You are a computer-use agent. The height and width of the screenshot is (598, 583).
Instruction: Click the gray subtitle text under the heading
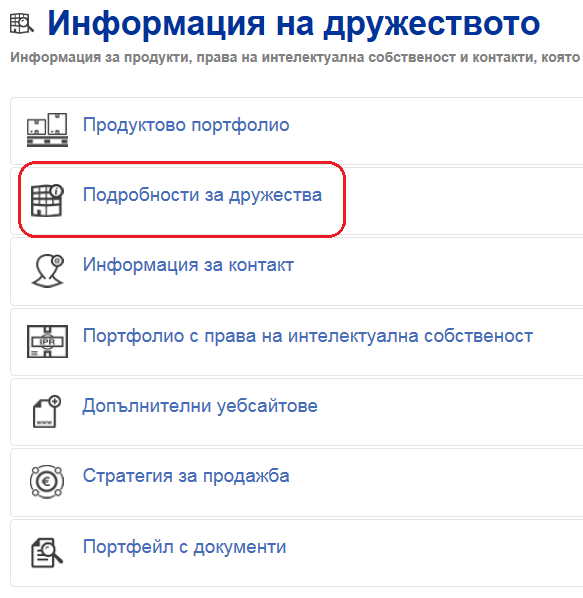pos(295,57)
